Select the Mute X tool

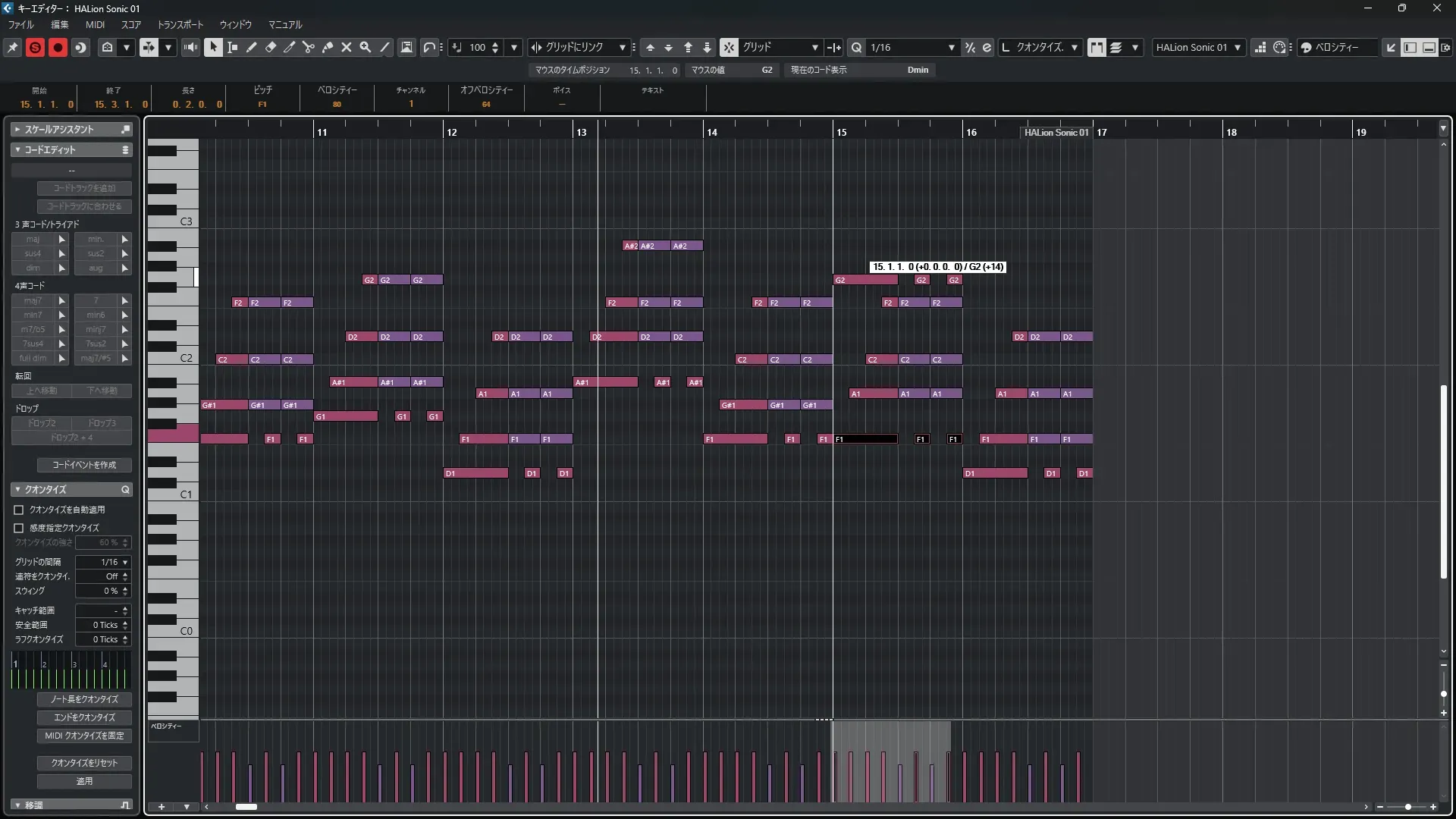(x=347, y=47)
